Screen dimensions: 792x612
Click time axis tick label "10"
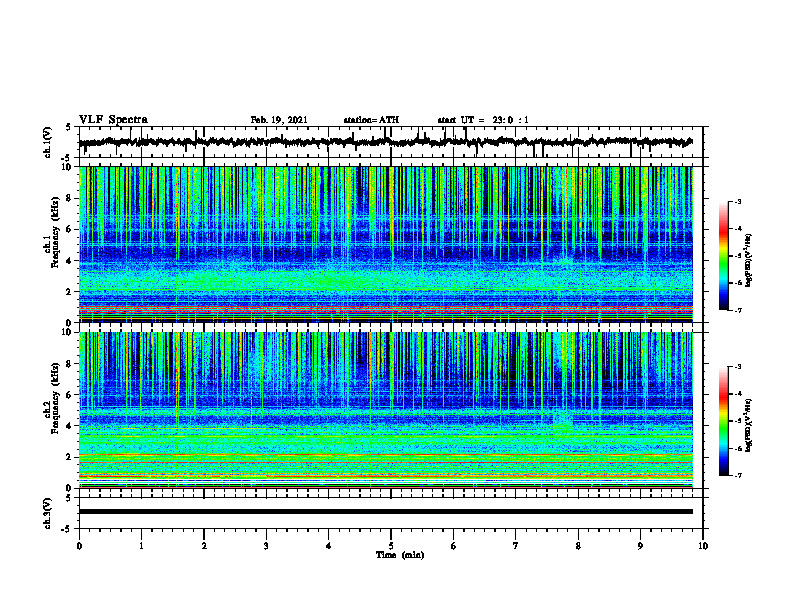[703, 546]
